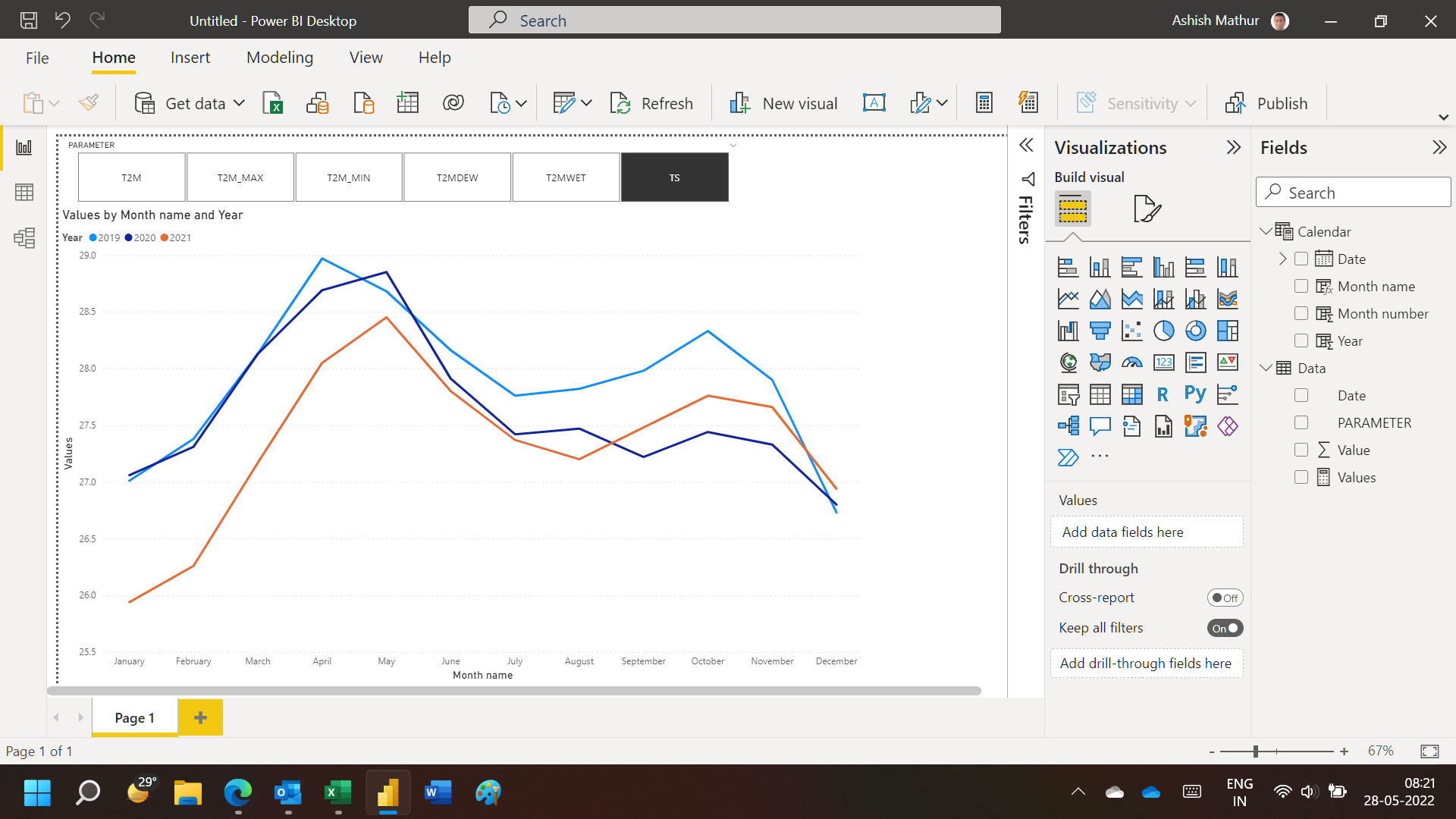Screen dimensions: 1456x819
Task: Select the Python visual icon
Action: pos(1195,394)
